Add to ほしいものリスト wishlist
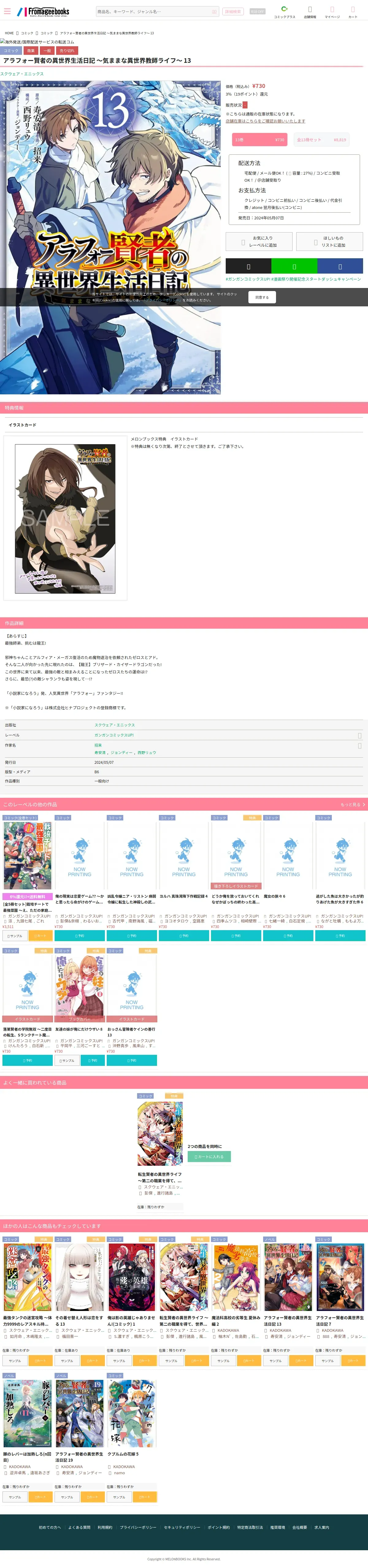The width and height of the screenshot is (368, 1568). tap(330, 242)
